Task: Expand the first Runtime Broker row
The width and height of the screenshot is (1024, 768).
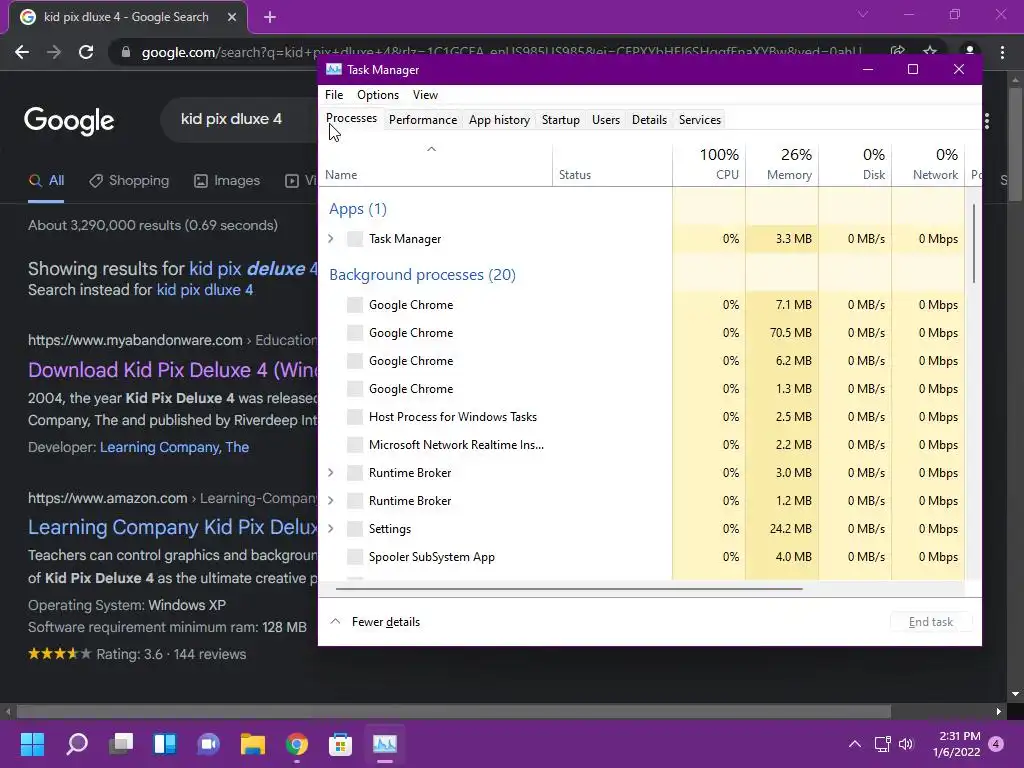Action: [331, 472]
